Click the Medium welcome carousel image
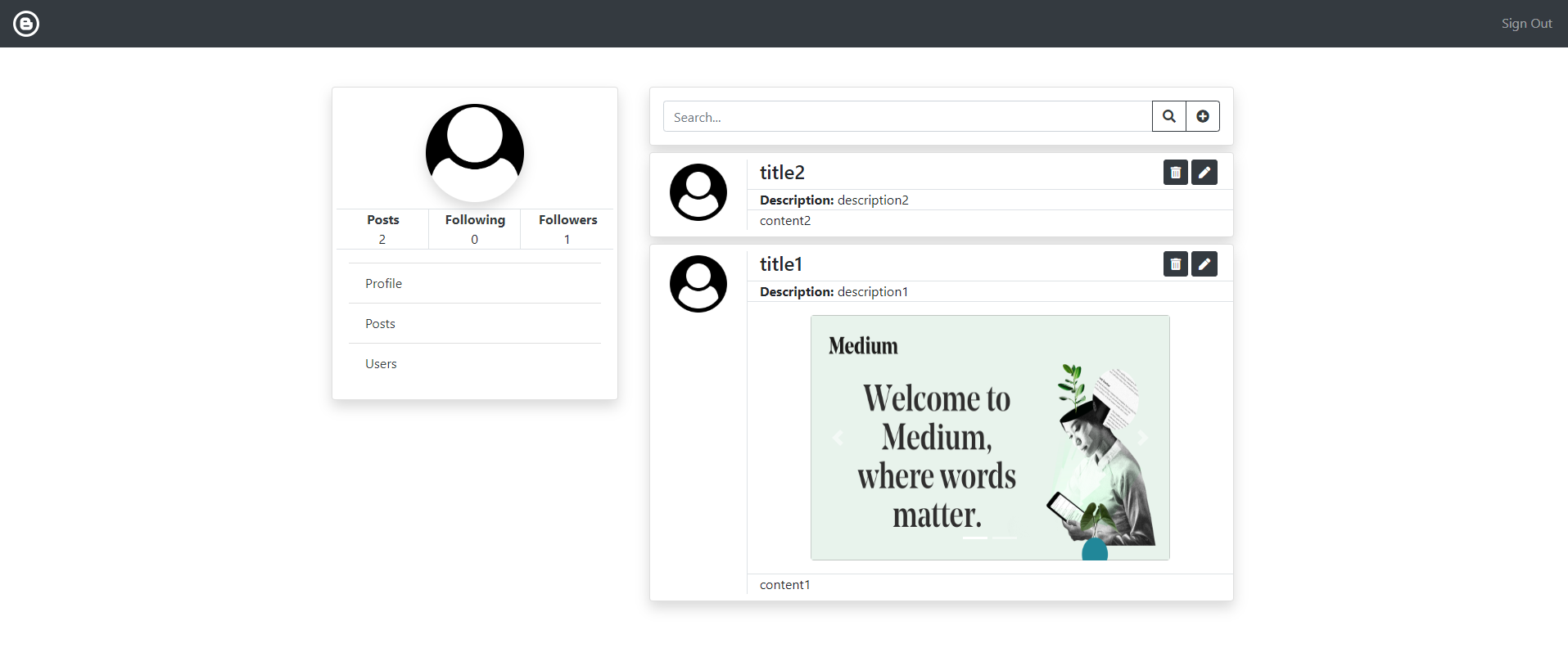This screenshot has height=648, width=1568. tap(990, 438)
